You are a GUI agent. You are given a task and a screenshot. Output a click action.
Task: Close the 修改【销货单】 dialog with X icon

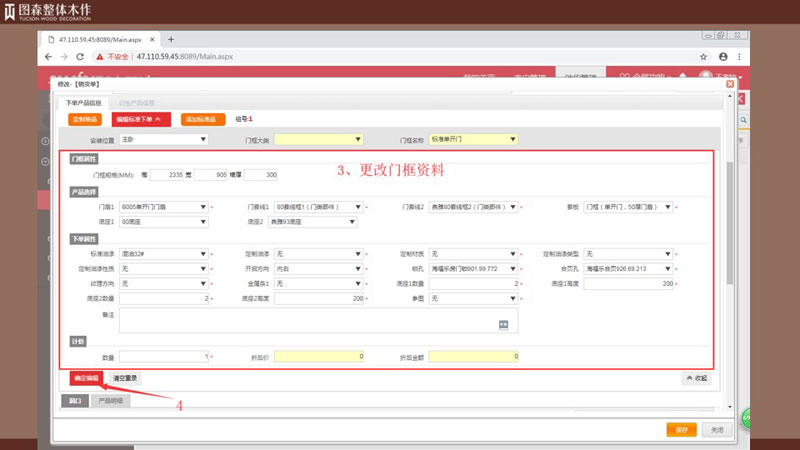(728, 86)
